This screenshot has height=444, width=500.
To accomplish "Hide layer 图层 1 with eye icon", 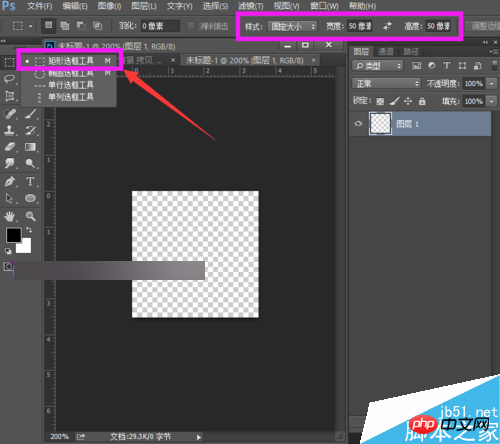I will [359, 124].
